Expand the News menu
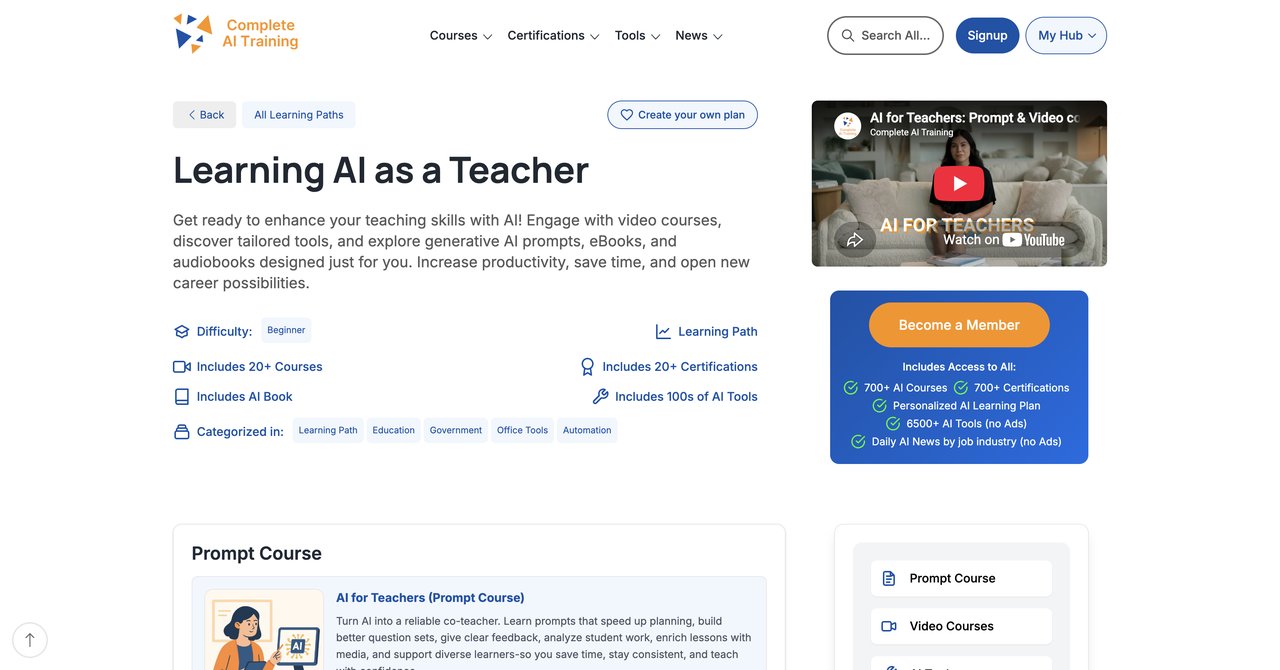 tap(699, 36)
